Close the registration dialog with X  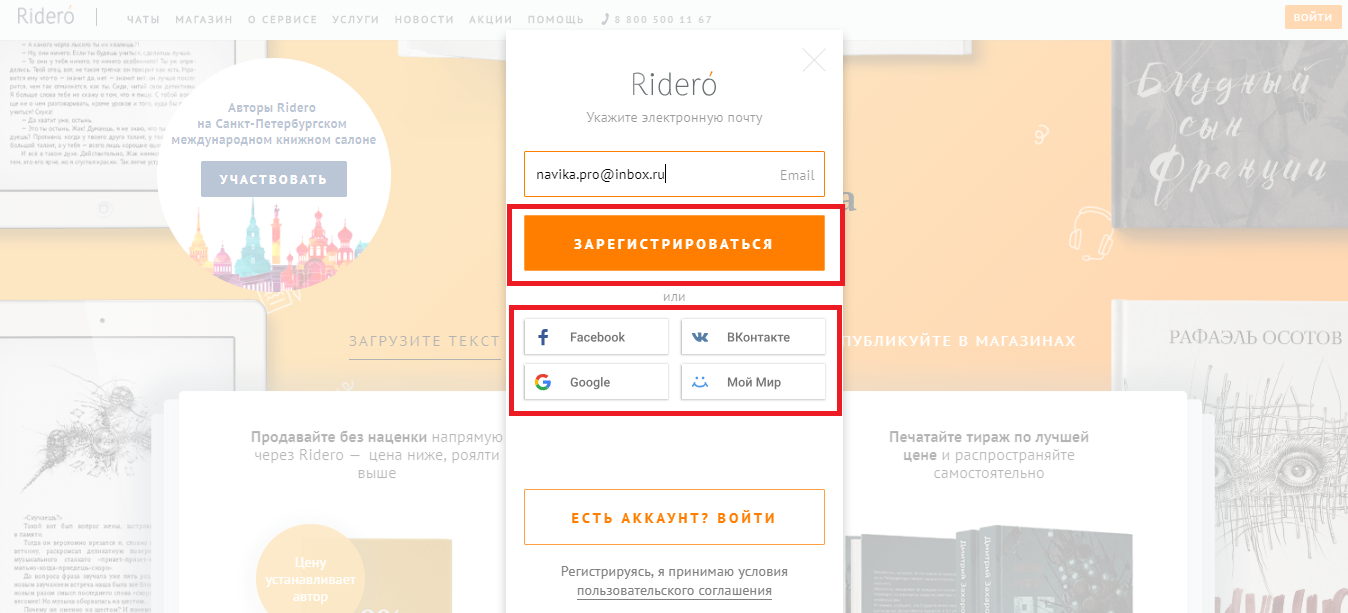814,60
